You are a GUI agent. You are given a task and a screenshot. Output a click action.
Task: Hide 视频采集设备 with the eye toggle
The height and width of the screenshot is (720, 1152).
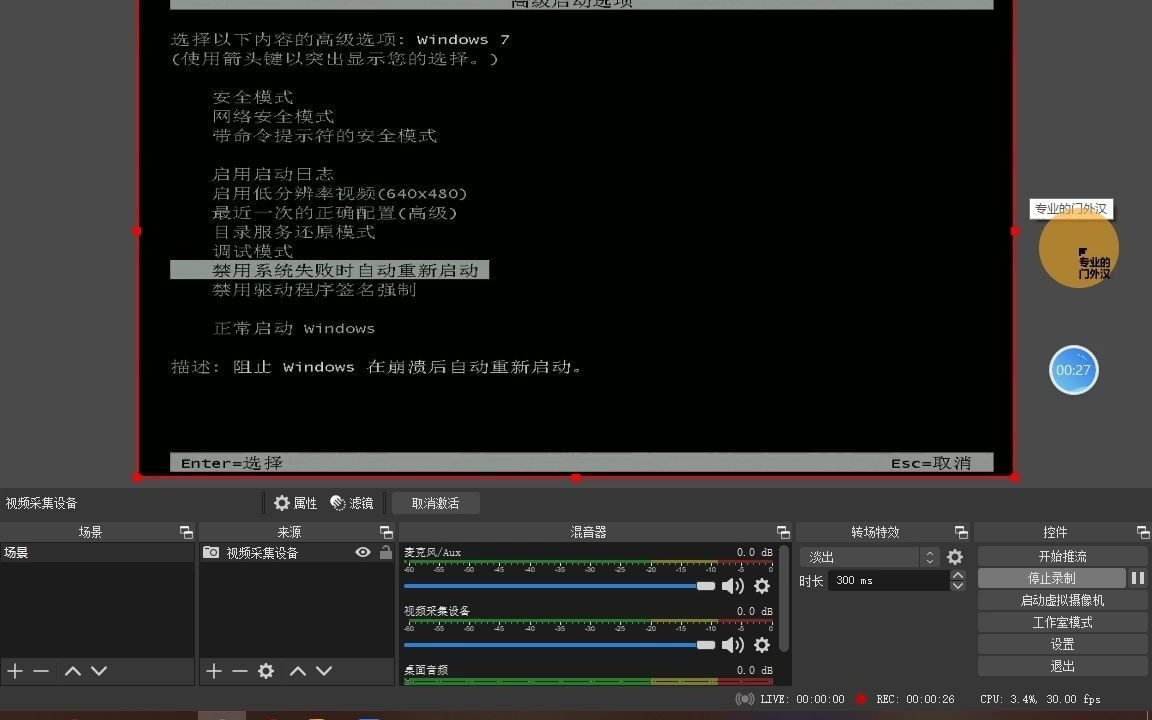(x=363, y=552)
